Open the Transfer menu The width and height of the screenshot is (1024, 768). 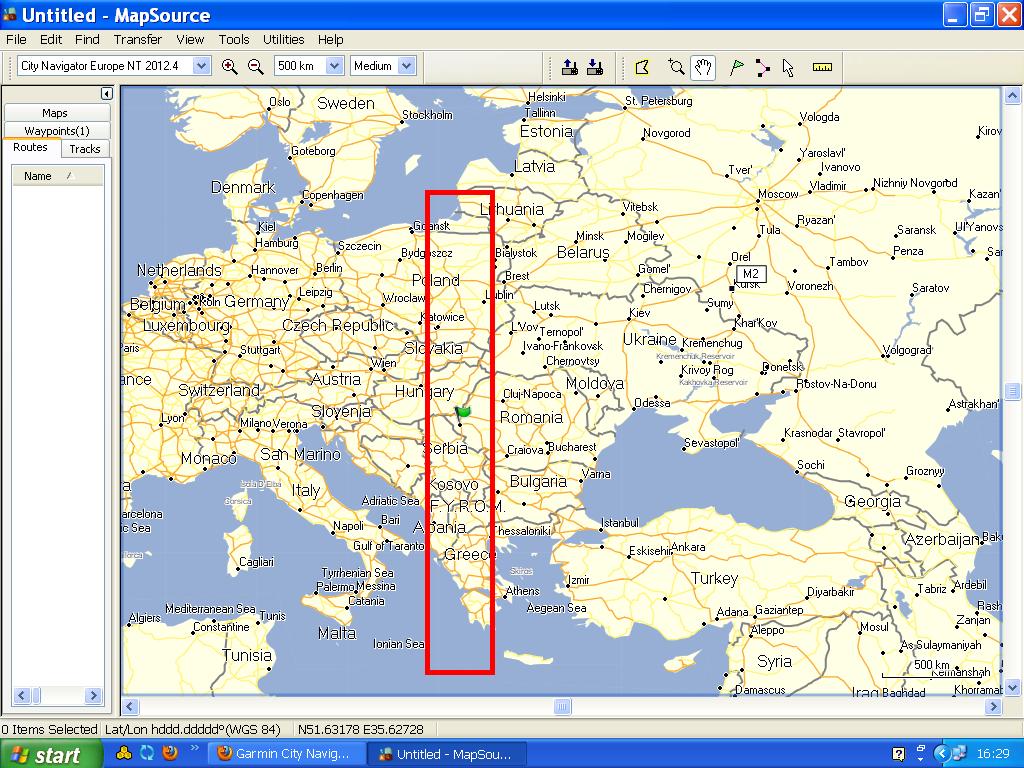(x=137, y=40)
